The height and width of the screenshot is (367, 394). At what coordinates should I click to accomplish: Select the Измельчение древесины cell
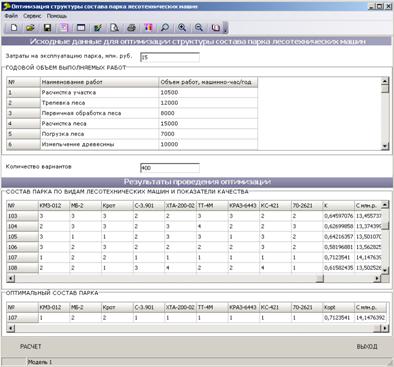click(99, 144)
